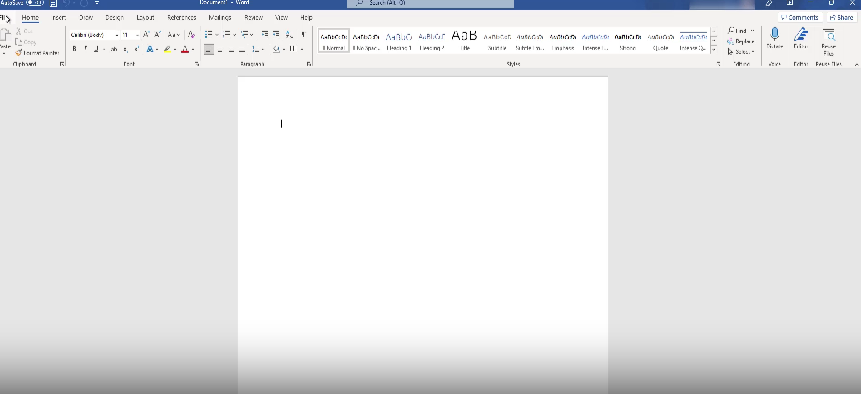Open the Change Case Aa dropdown
Viewport: 861px width, 394px height.
click(173, 35)
